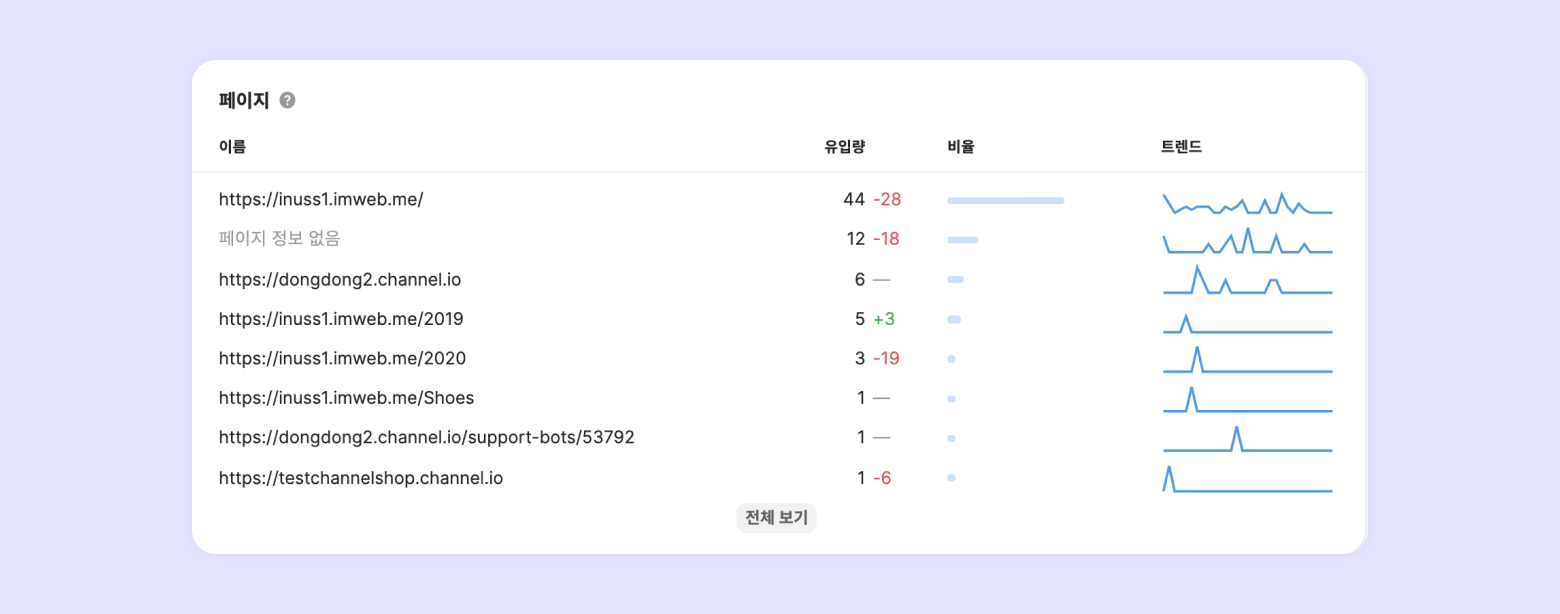Click the trend sparkline for https://inuss1.imweb.me/
This screenshot has width=1560, height=614.
click(x=1247, y=201)
